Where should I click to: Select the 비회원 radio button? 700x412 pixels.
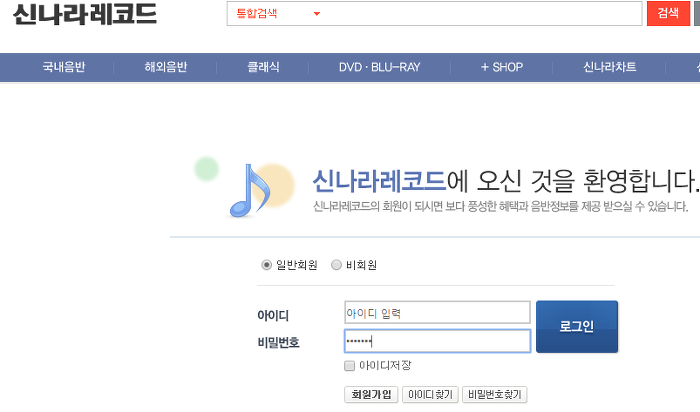(336, 265)
